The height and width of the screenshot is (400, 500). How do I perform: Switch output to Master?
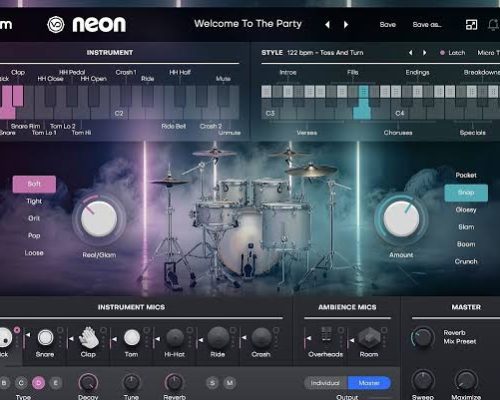[x=369, y=383]
